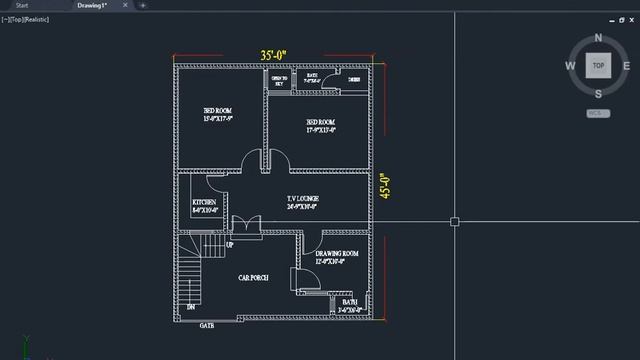Viewport: 640px width, 360px height.
Task: Select the 35'-0" width dimension text
Action: point(273,55)
